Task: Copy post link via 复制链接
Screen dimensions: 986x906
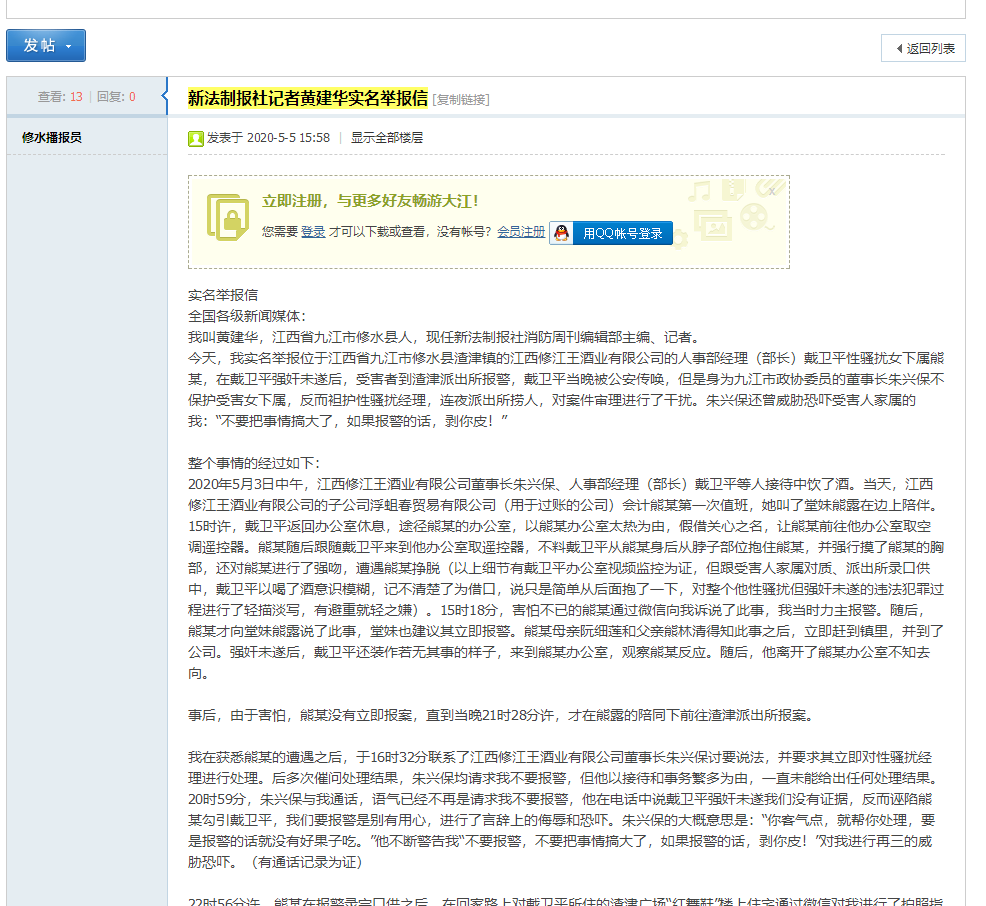Action: click(461, 99)
